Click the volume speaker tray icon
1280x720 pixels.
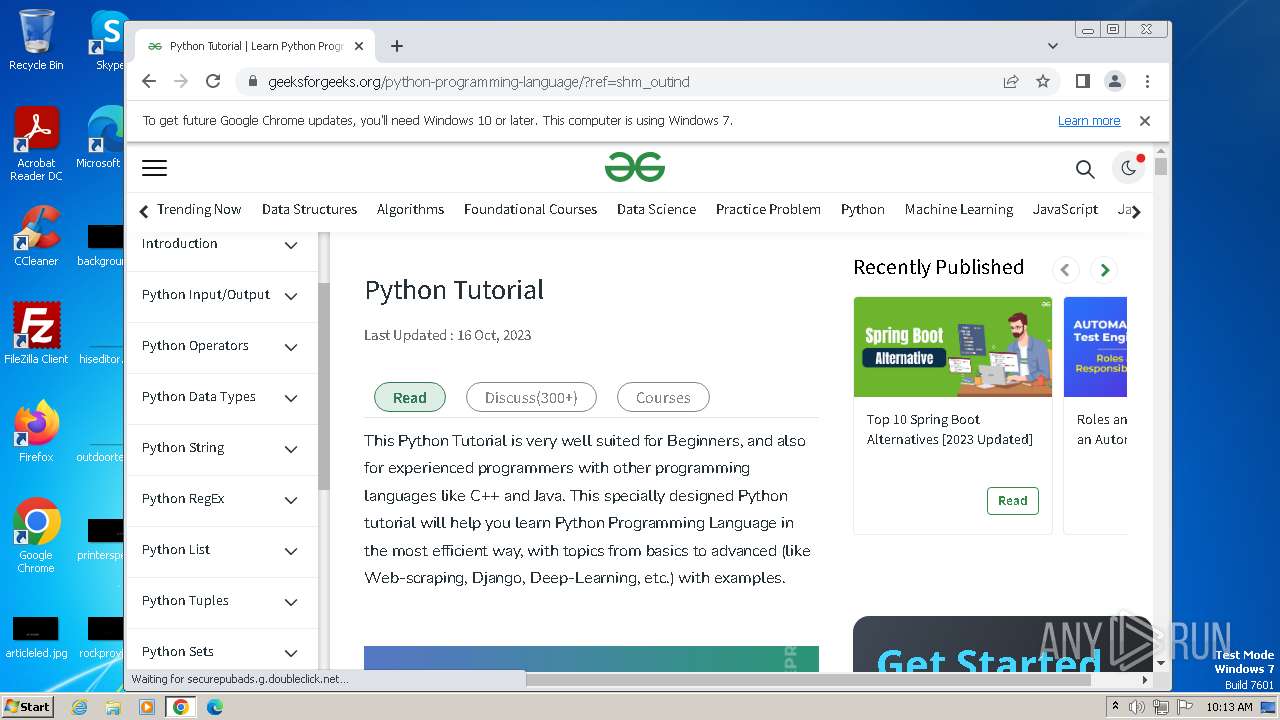(1137, 707)
